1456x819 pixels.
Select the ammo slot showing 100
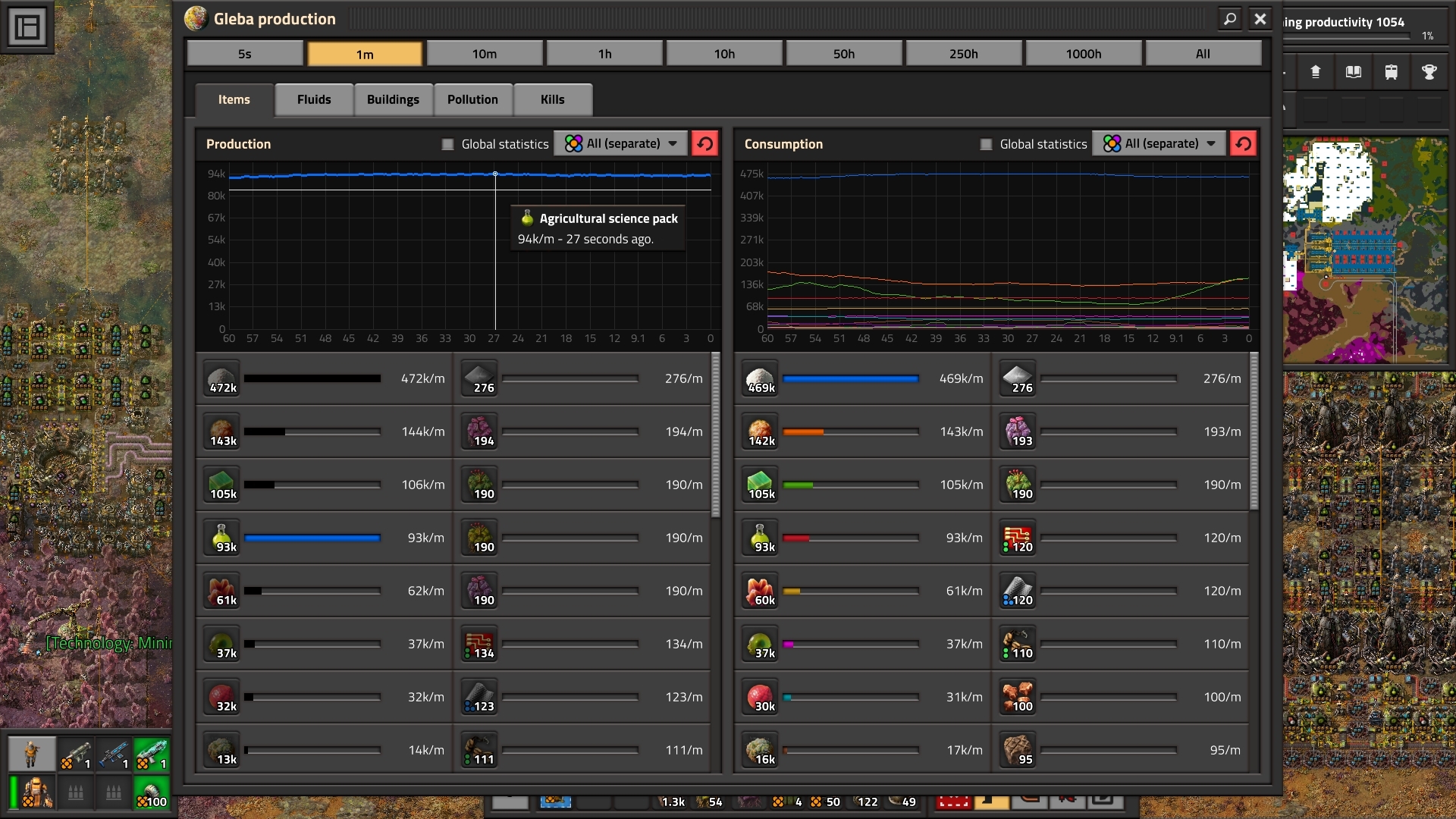click(x=152, y=792)
